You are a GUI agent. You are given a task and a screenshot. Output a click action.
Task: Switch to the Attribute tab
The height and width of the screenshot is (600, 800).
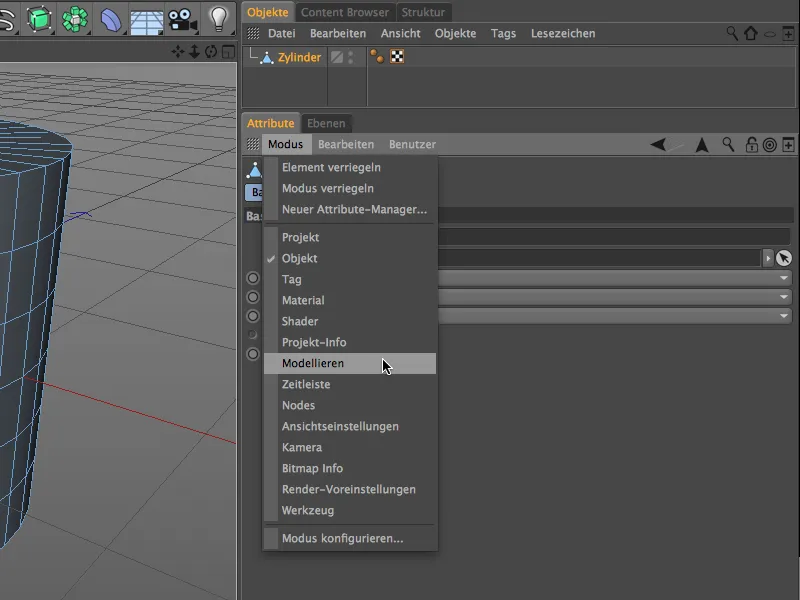(270, 123)
